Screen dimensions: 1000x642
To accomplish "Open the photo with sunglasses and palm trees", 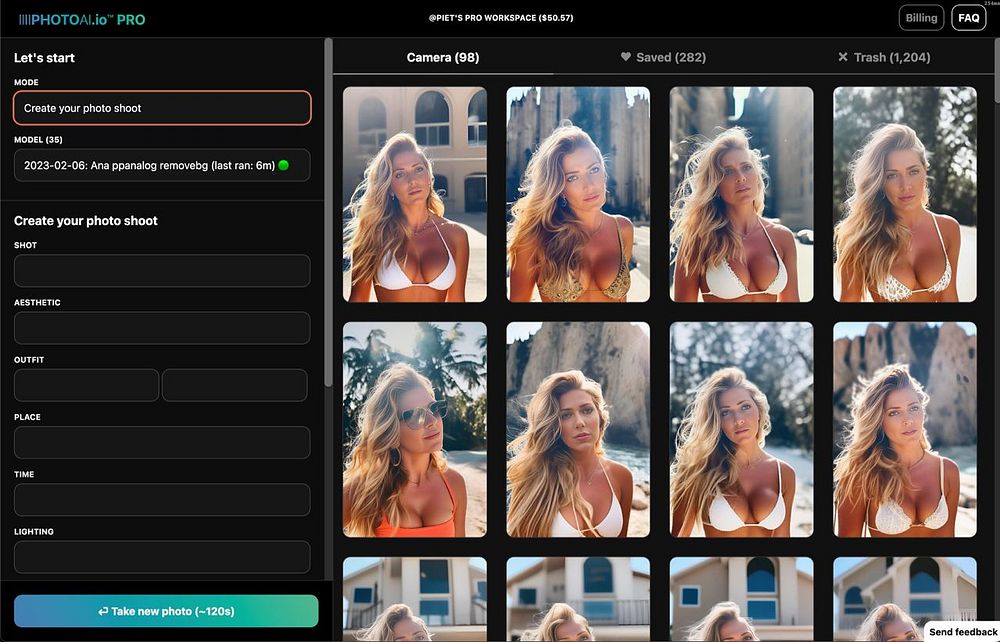I will [x=415, y=429].
